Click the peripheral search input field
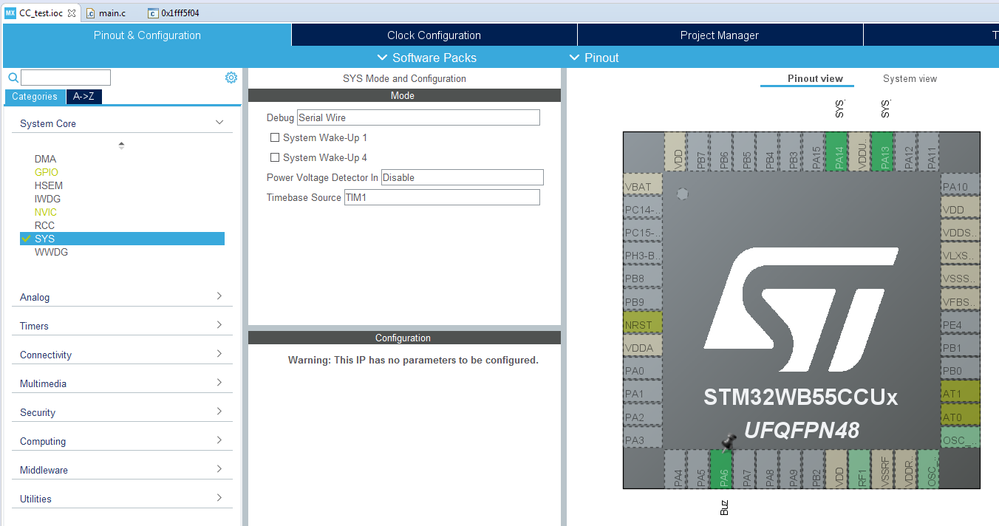999x526 pixels. click(x=66, y=78)
